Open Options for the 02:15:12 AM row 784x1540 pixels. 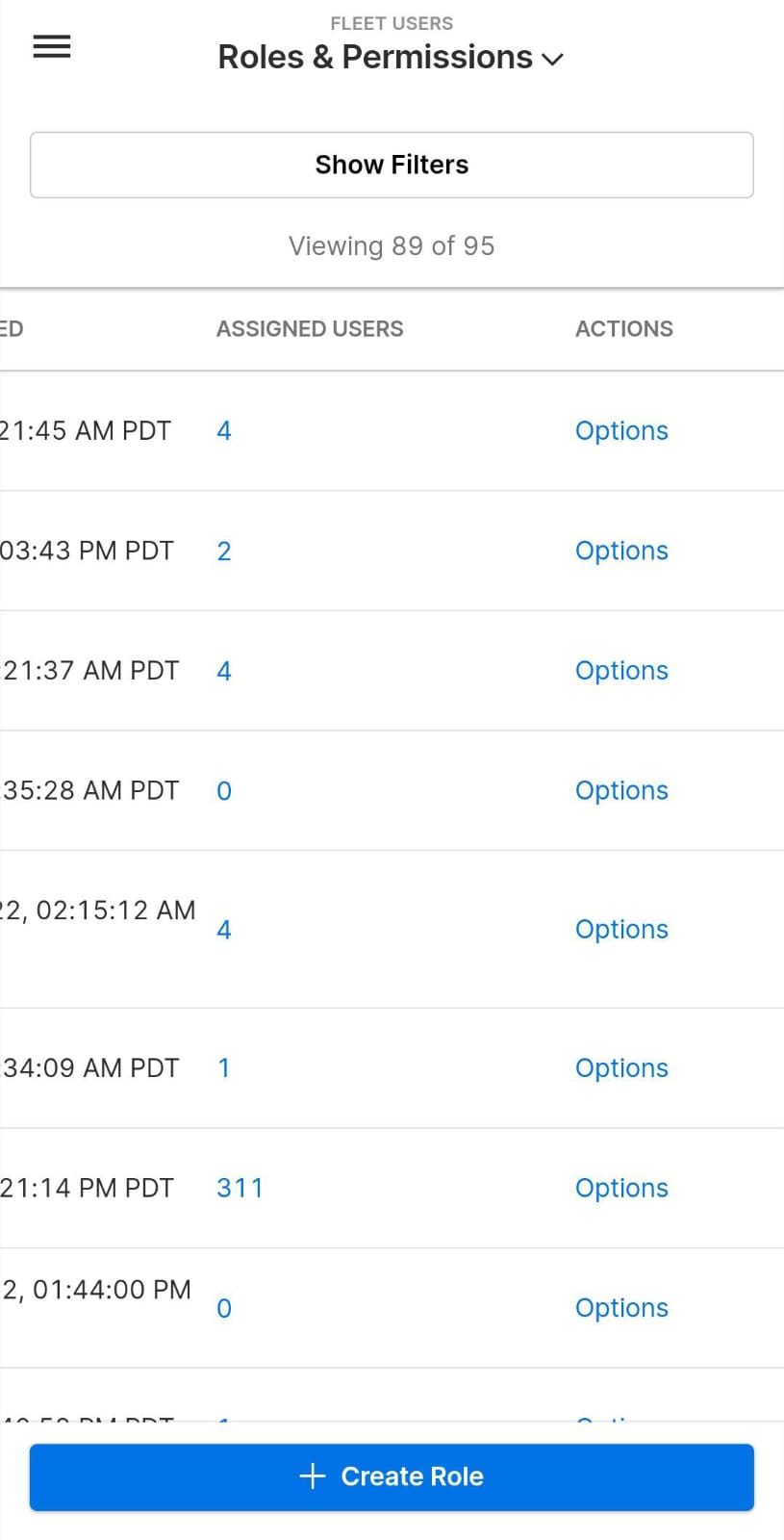621,930
